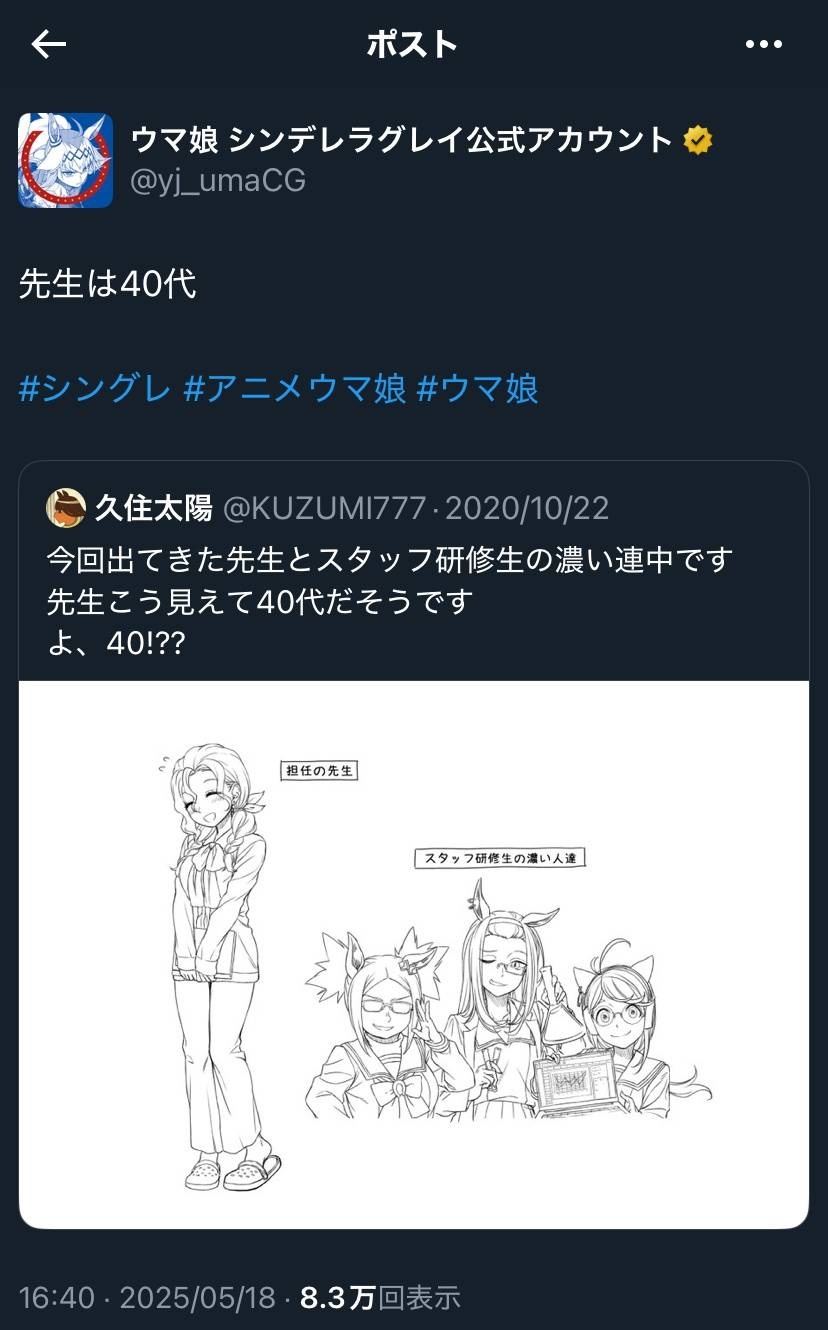Image resolution: width=828 pixels, height=1330 pixels.
Task: Open 久住太陽's small avatar in quoted post
Action: click(x=65, y=508)
